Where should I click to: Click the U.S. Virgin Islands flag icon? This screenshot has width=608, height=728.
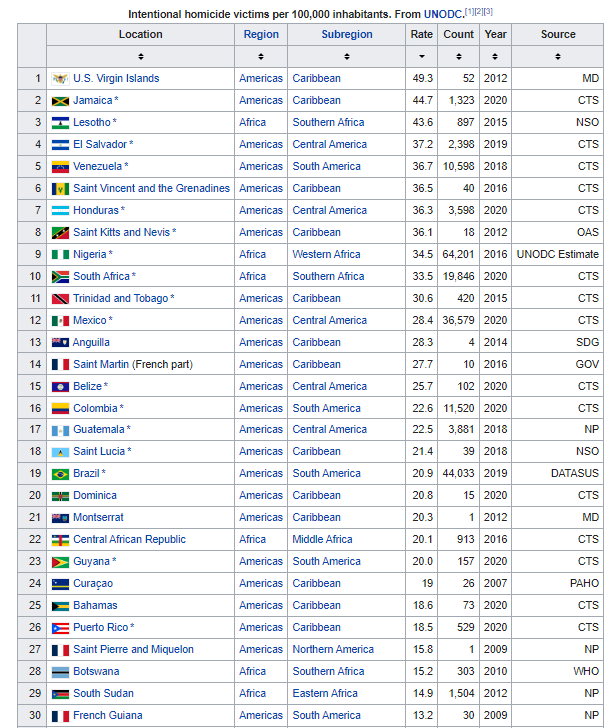pyautogui.click(x=60, y=79)
